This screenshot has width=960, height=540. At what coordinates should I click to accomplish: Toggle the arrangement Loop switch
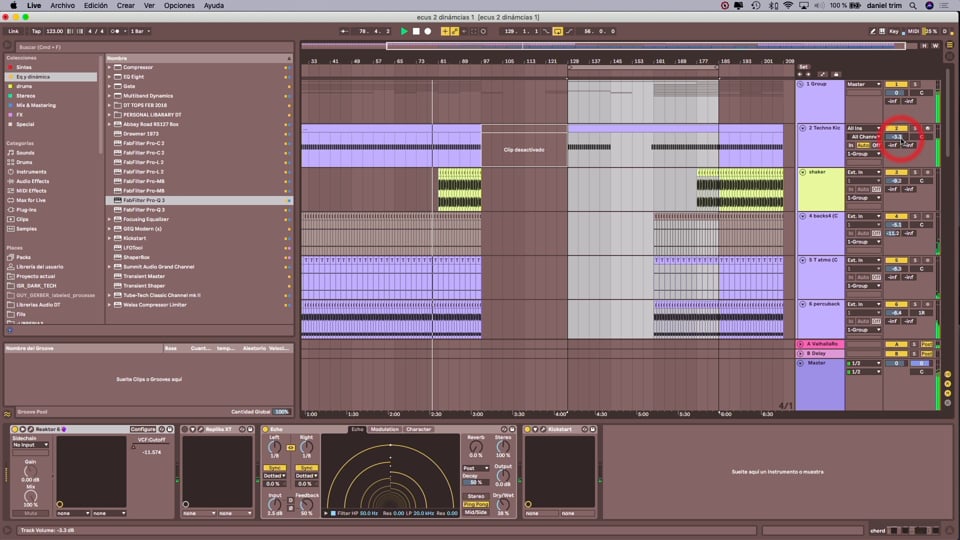[x=558, y=31]
